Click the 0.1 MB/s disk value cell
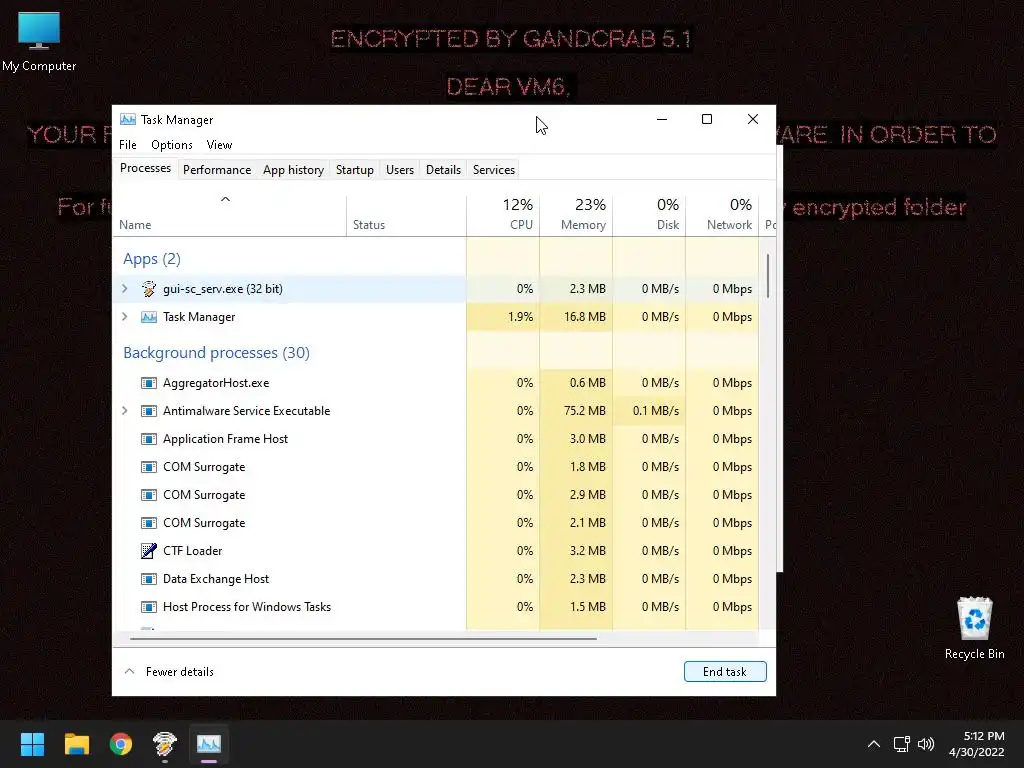This screenshot has height=768, width=1024. [649, 411]
